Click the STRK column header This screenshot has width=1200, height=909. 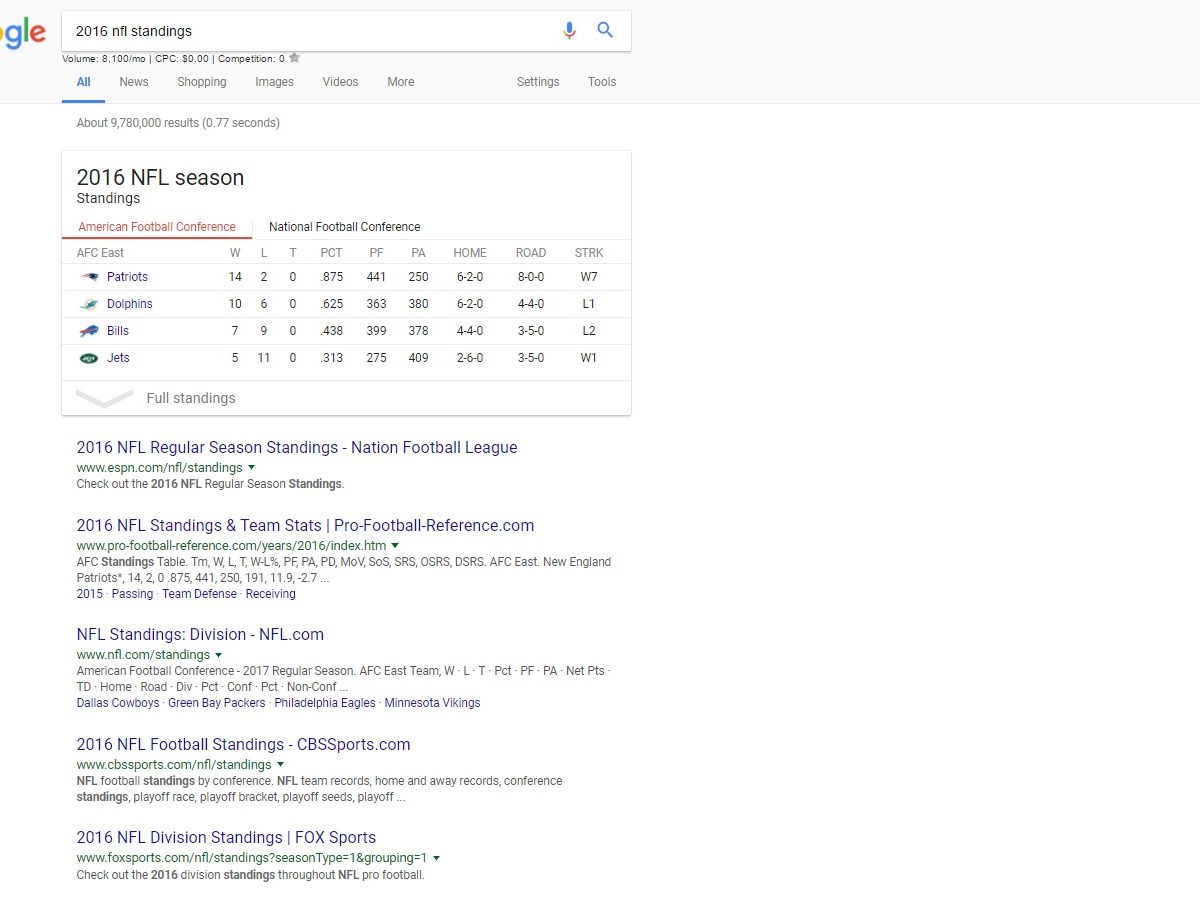[589, 253]
